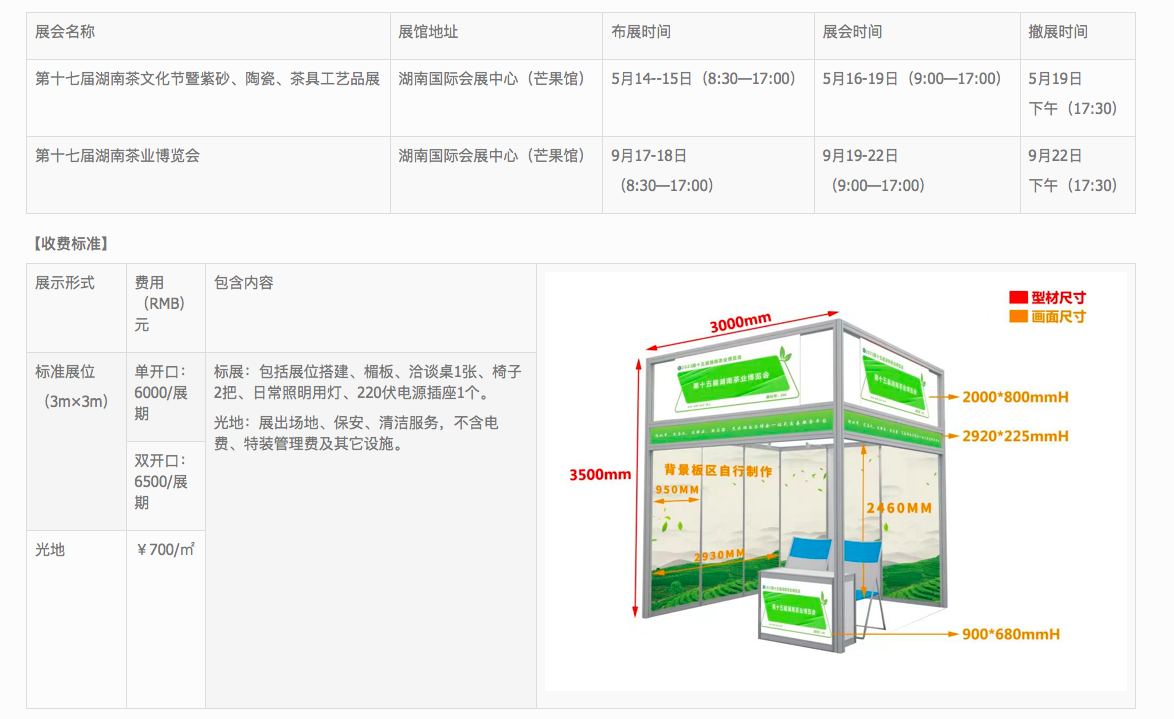
Task: Click the 光地 description paragraph about 展出场地
Action: click(356, 433)
